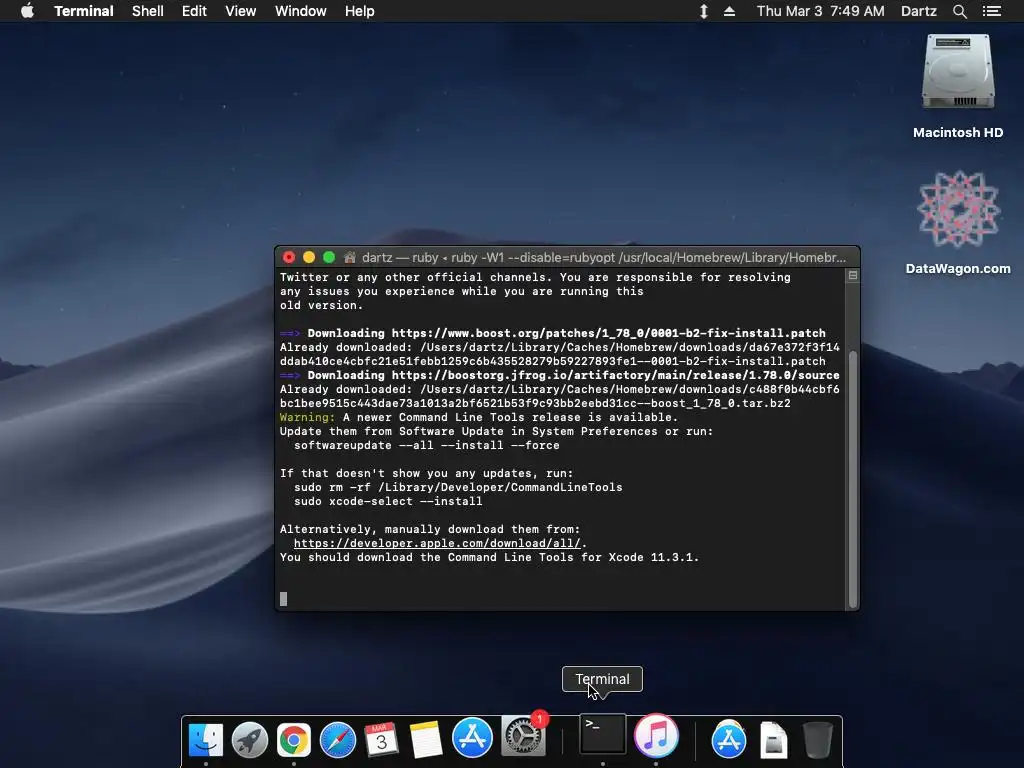
Task: Click home folder proxy icon in Terminal title
Action: click(x=350, y=257)
